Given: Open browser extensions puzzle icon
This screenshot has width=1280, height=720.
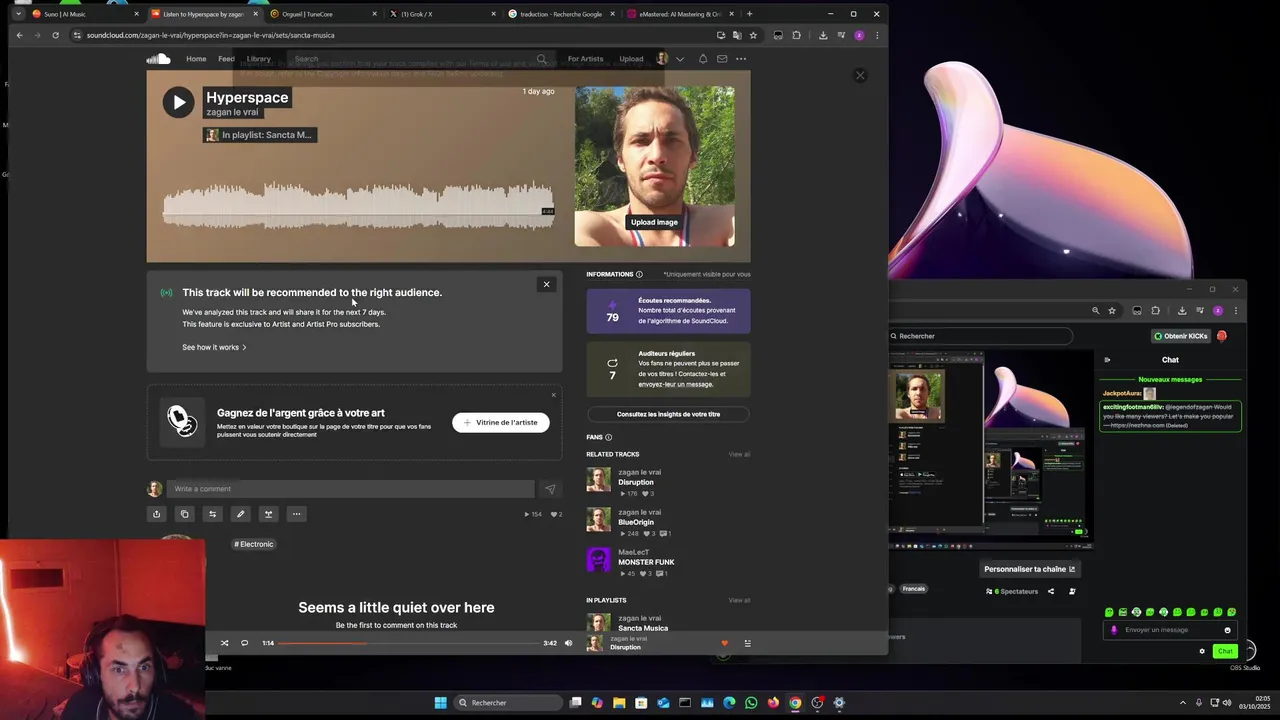Looking at the screenshot, I should point(796,35).
